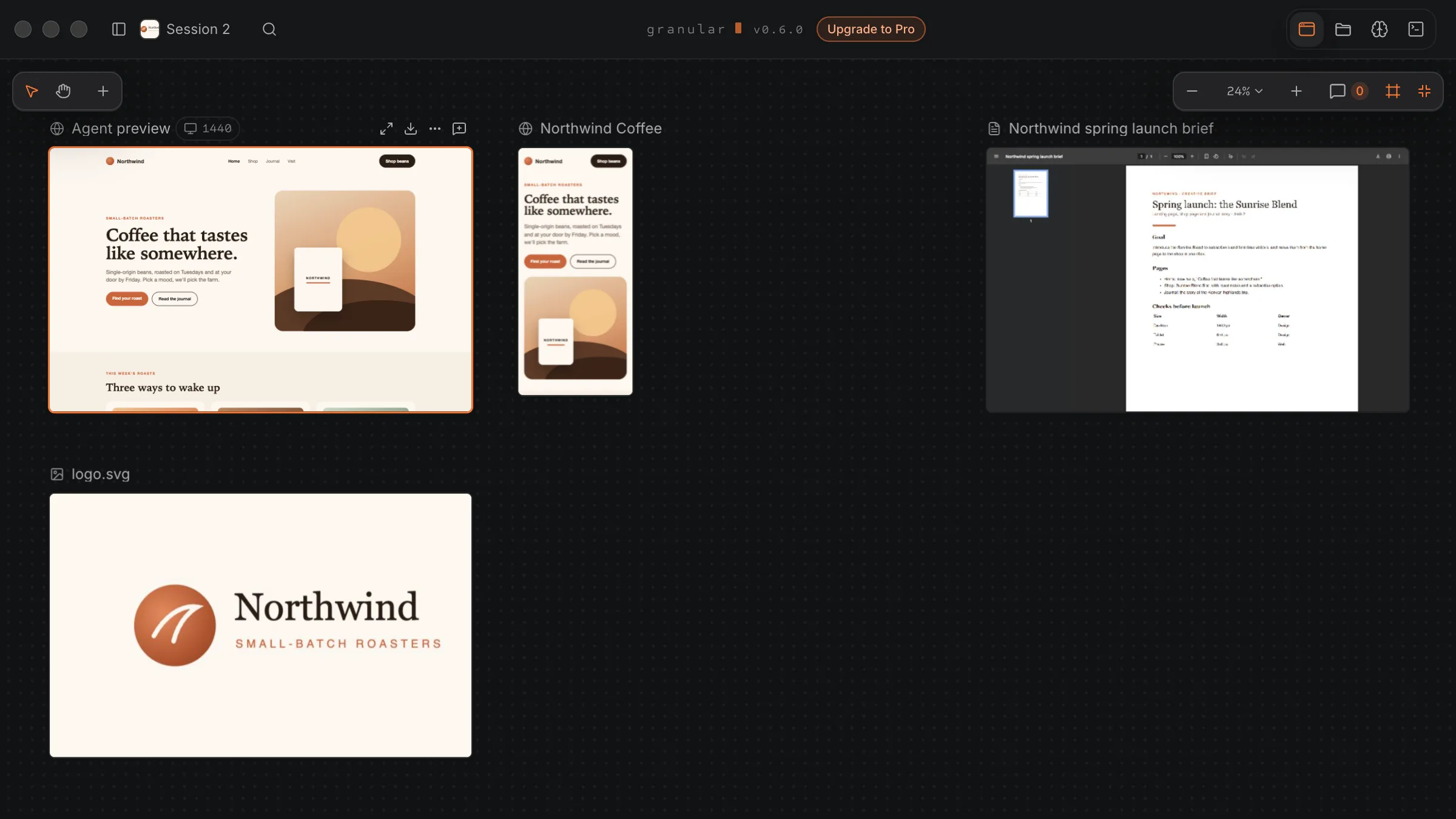Open the search magnifier icon
Image resolution: width=1456 pixels, height=819 pixels.
(x=269, y=29)
